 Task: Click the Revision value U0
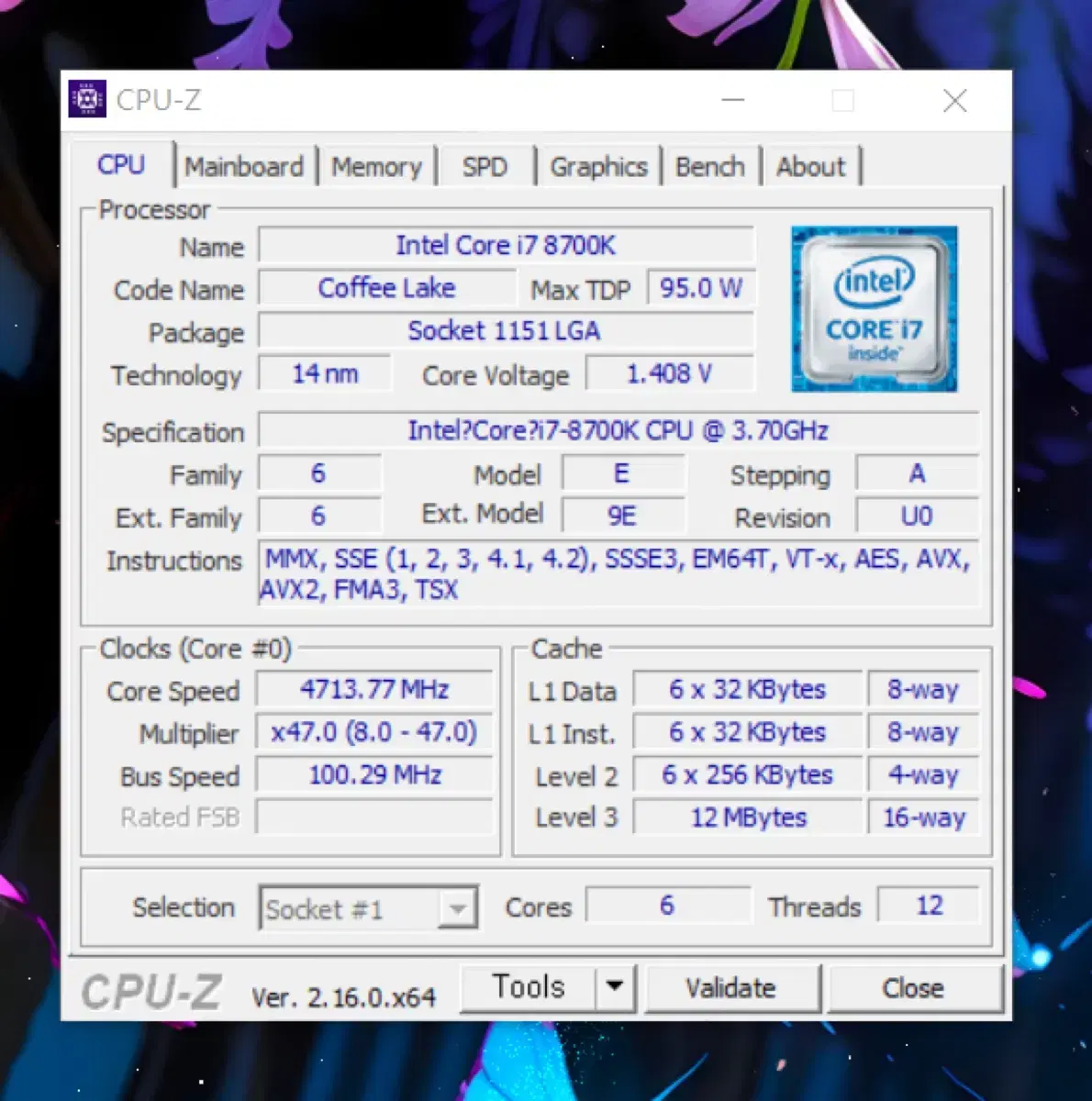917,516
